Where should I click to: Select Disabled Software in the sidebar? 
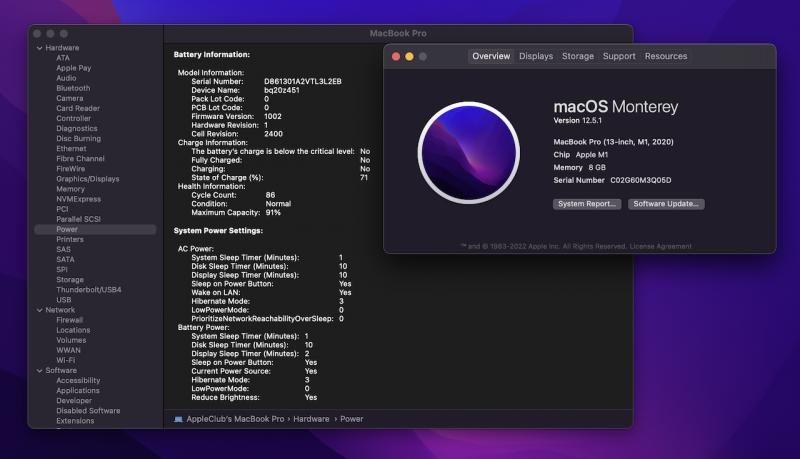(88, 411)
